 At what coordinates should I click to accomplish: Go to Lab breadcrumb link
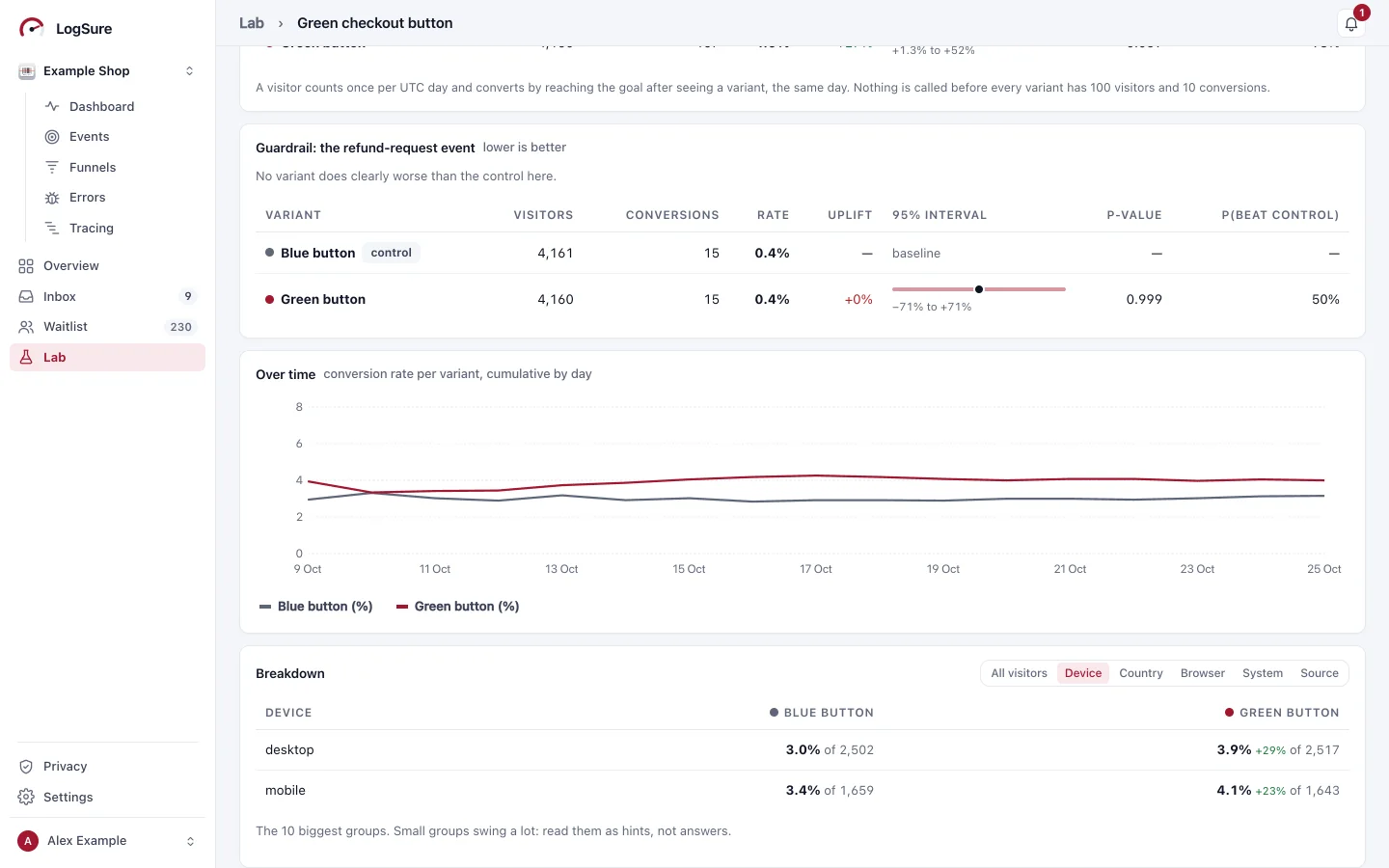[252, 23]
